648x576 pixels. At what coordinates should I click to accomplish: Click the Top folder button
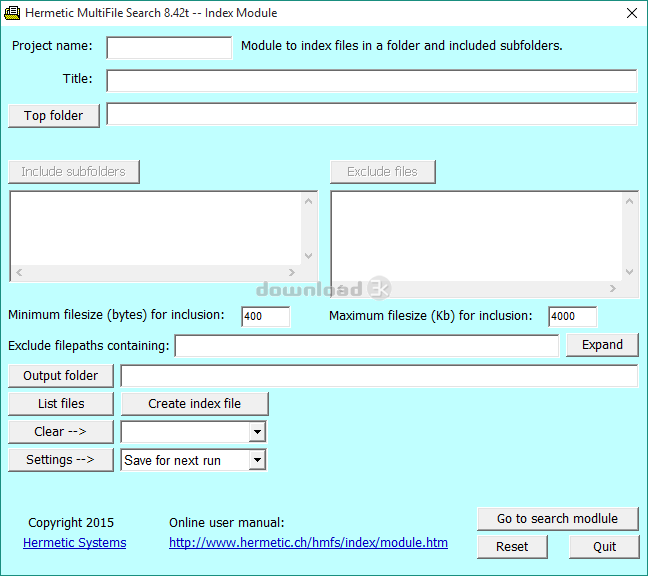tap(54, 116)
